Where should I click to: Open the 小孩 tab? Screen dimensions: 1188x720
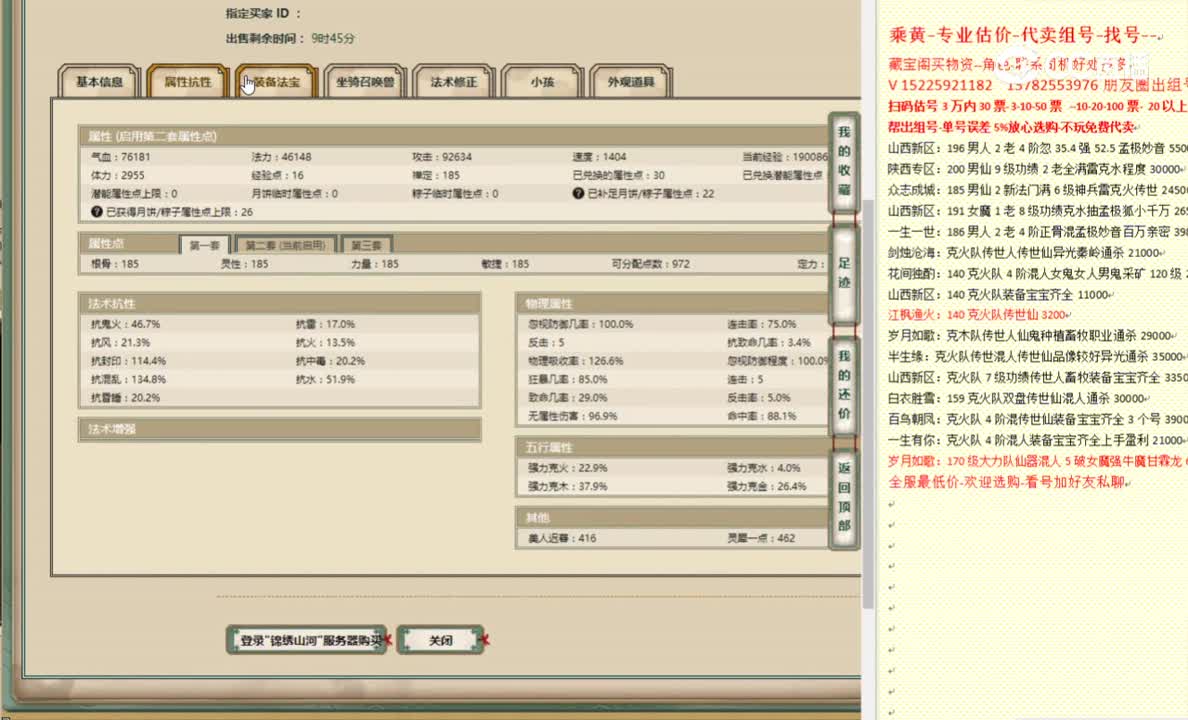point(542,82)
